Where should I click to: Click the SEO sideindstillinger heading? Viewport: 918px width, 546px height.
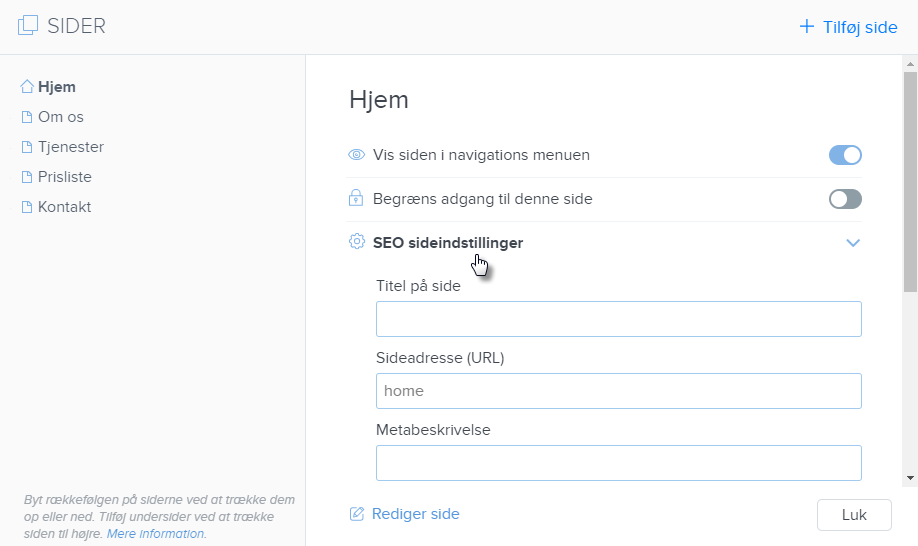(x=447, y=242)
